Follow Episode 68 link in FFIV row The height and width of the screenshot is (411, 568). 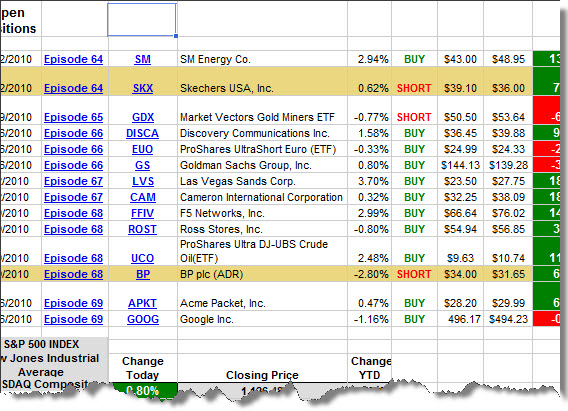click(74, 213)
